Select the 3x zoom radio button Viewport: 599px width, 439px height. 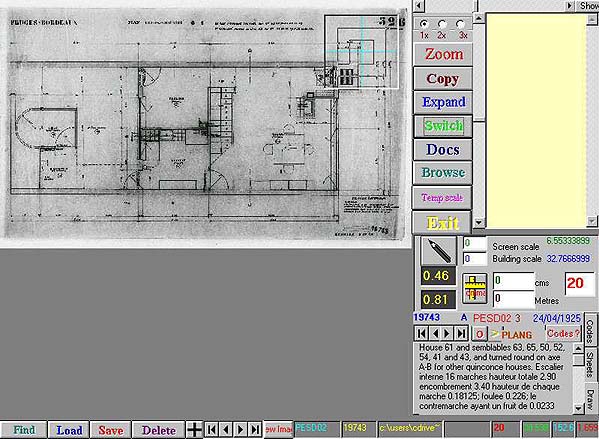(x=460, y=24)
